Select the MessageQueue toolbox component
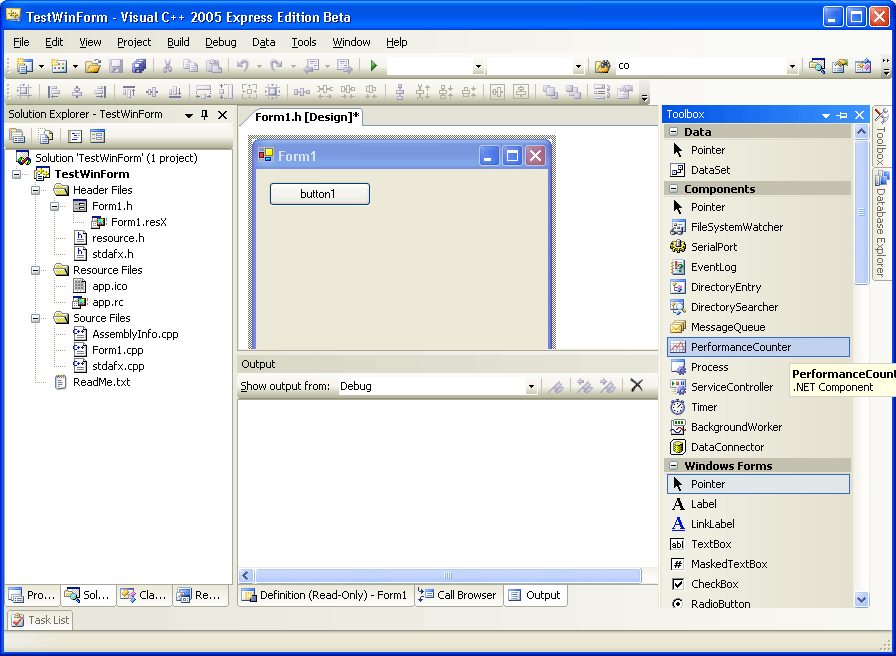The width and height of the screenshot is (896, 656). pos(758,327)
